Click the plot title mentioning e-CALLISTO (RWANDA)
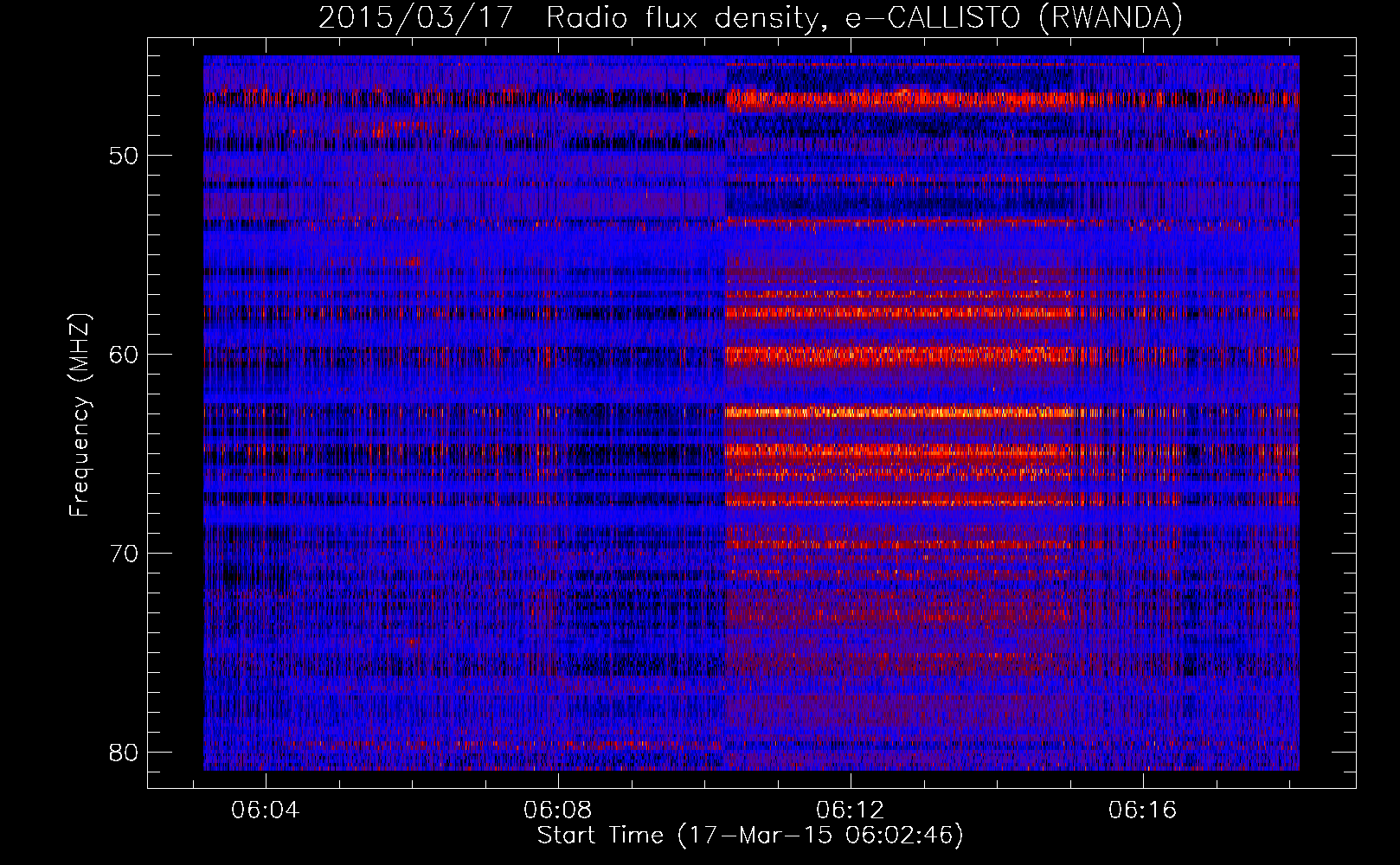This screenshot has height=865, width=1400. [750, 17]
